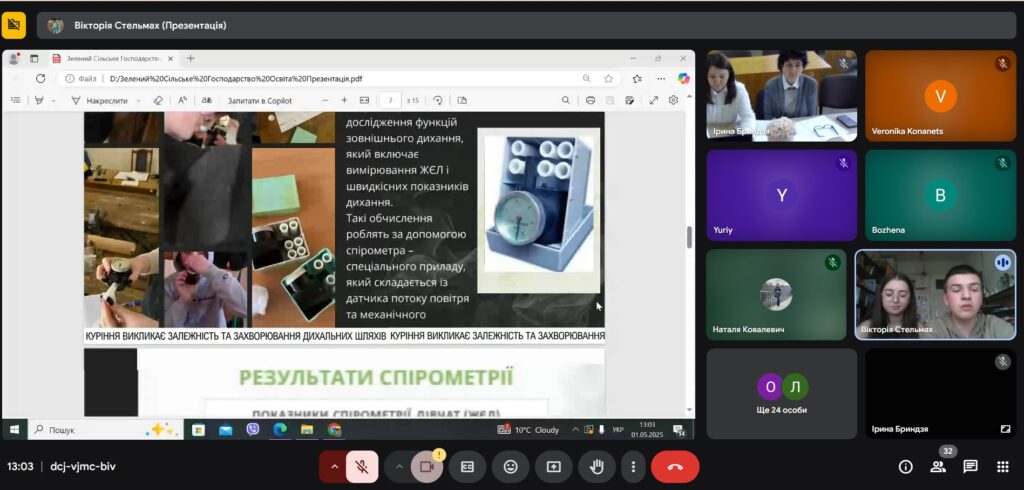1024x490 pixels.
Task: Turn on closed captions
Action: pos(467,466)
